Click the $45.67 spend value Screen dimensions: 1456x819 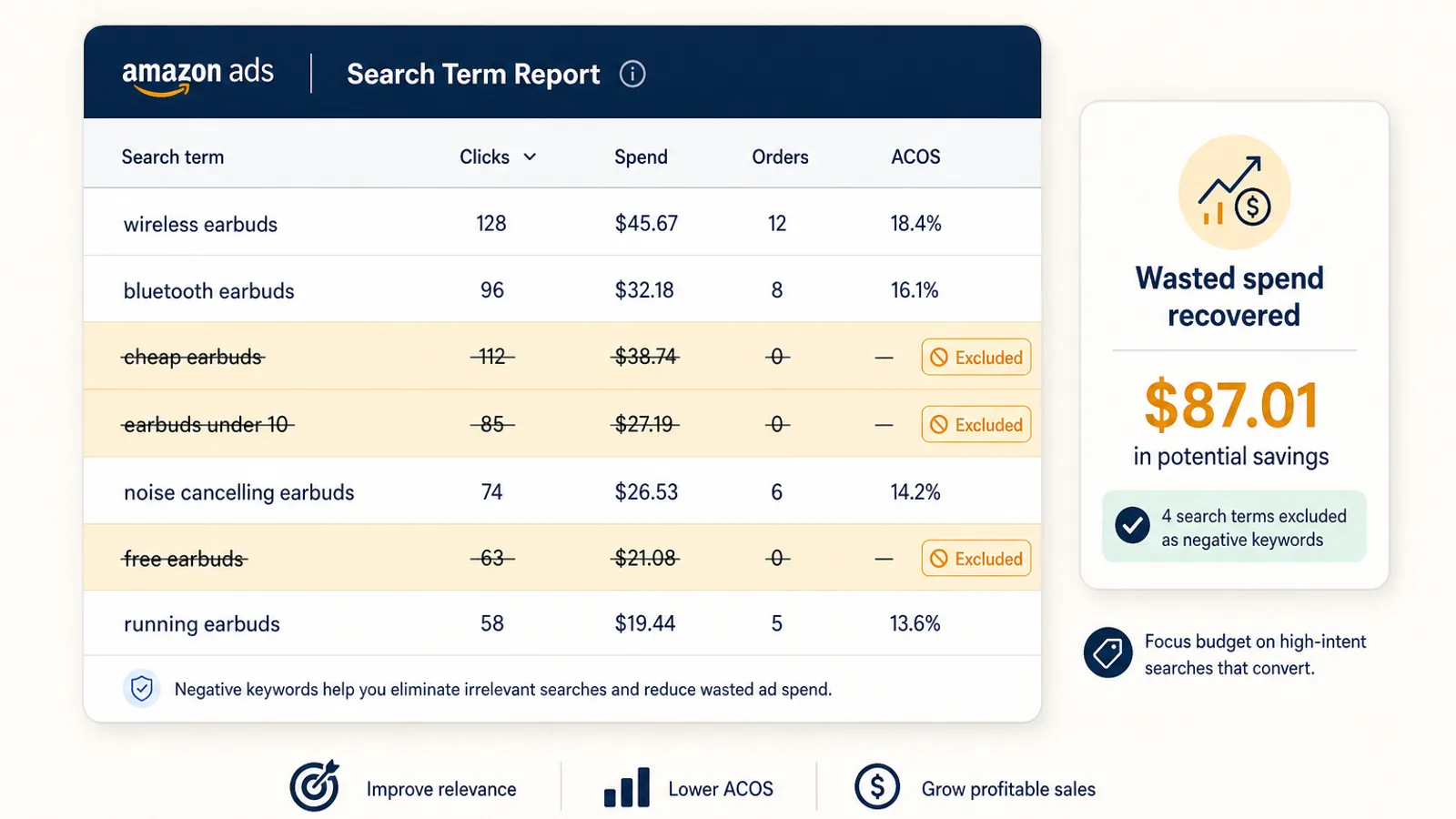click(x=646, y=224)
